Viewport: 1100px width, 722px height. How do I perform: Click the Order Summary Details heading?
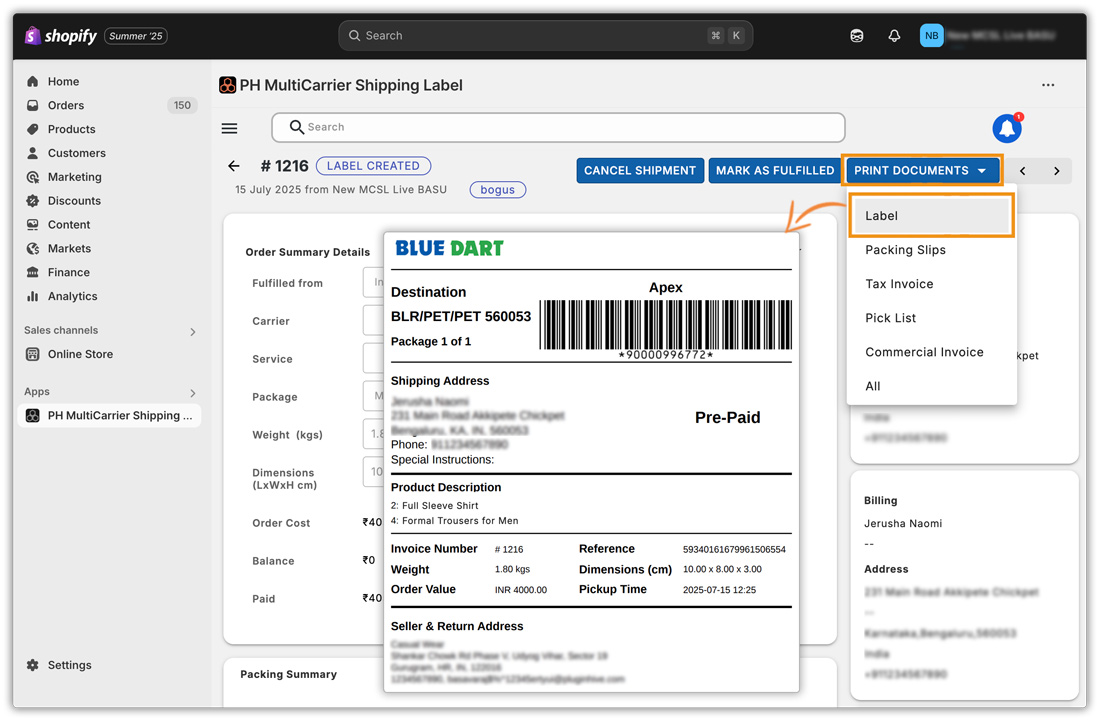click(307, 252)
